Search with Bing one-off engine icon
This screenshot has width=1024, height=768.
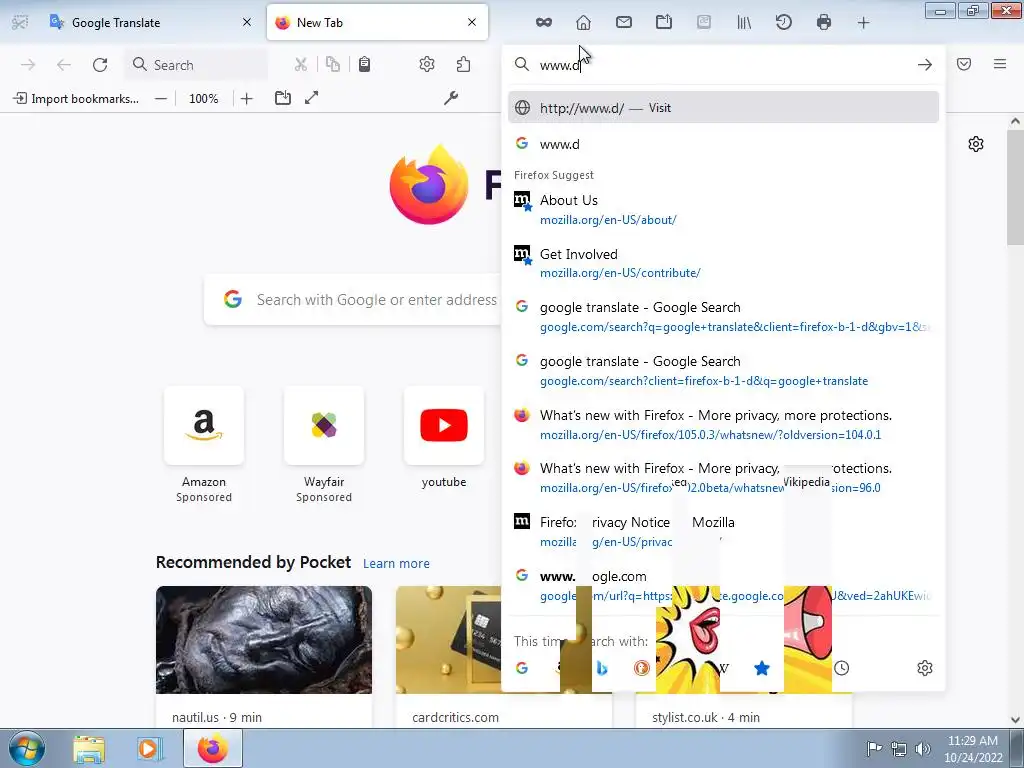[602, 668]
